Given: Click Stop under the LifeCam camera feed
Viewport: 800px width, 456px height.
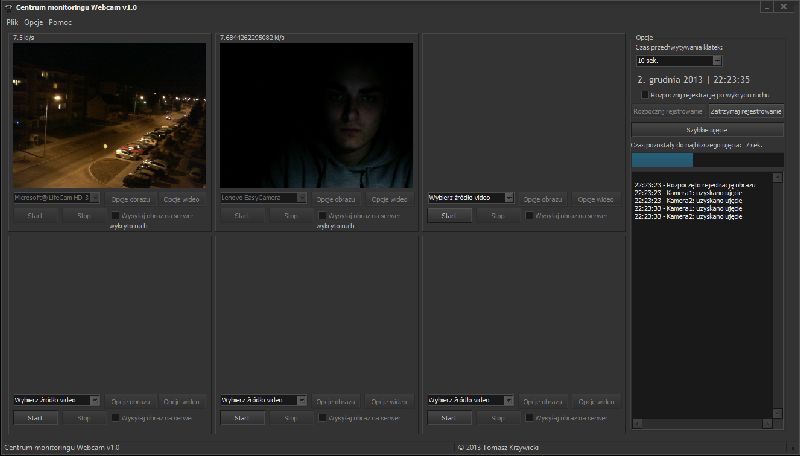Looking at the screenshot, I should click(x=84, y=216).
